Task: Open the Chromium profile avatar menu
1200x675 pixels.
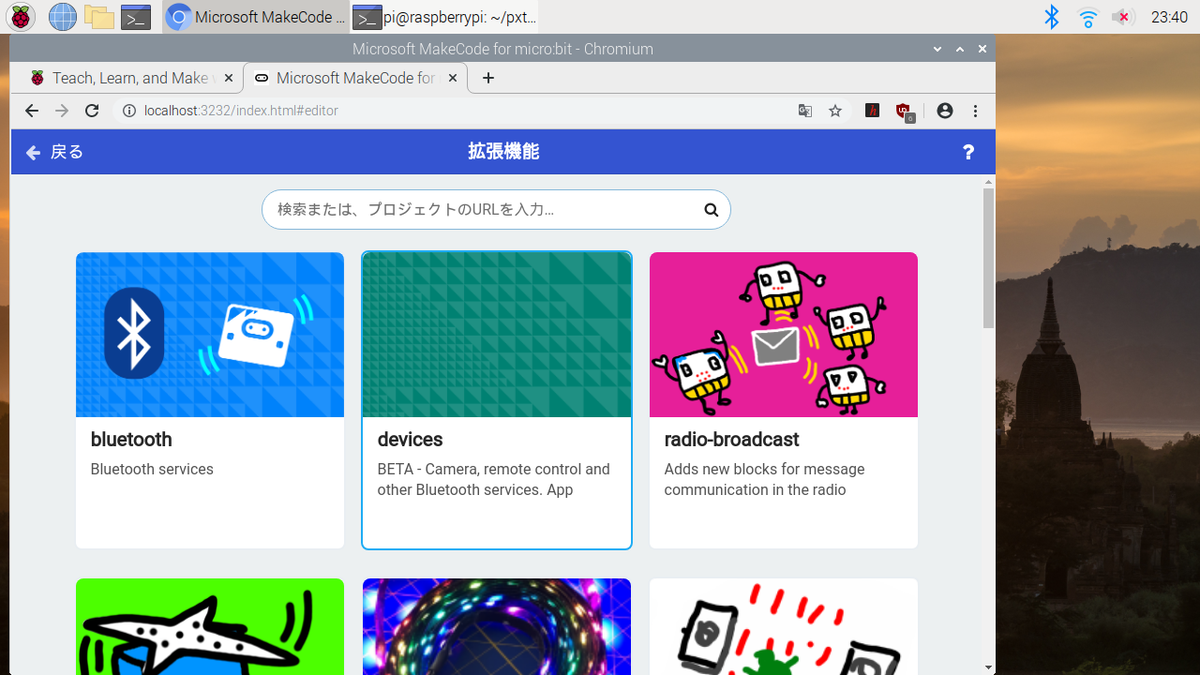Action: coord(945,111)
